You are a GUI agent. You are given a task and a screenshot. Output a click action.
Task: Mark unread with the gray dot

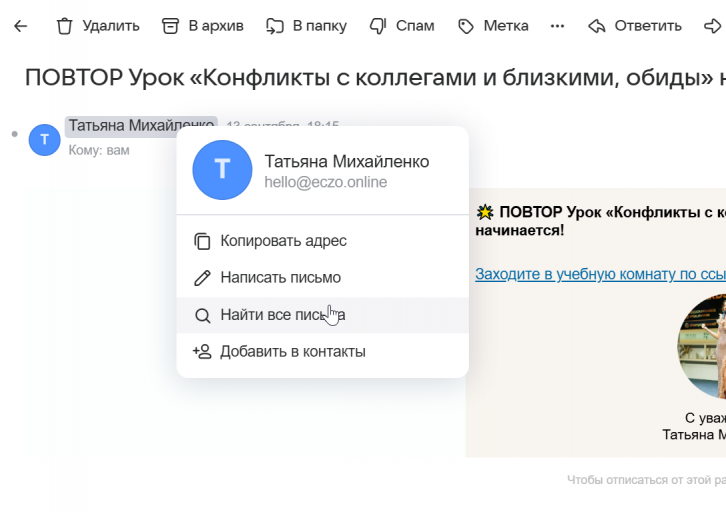click(15, 134)
